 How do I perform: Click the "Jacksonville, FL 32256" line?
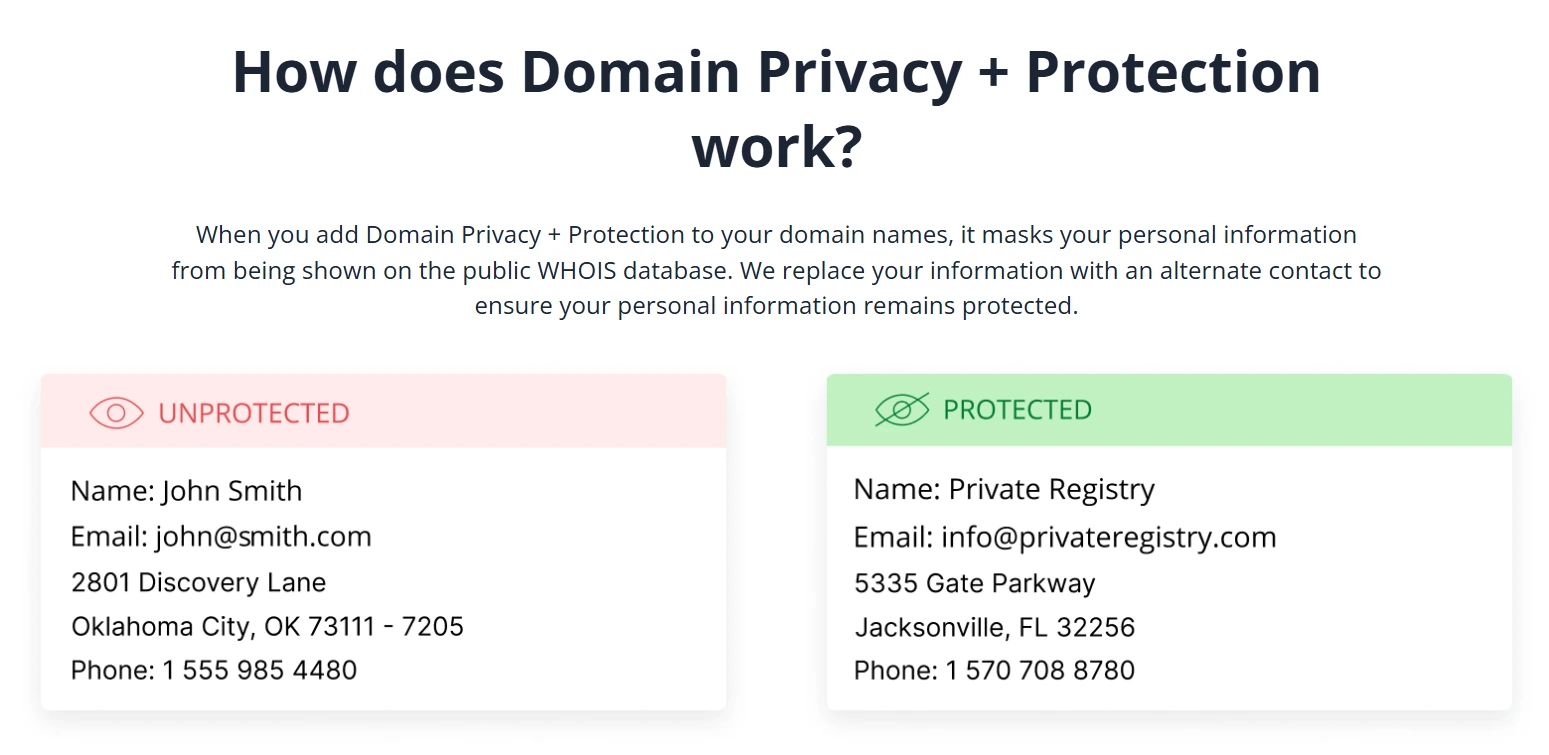[x=994, y=627]
